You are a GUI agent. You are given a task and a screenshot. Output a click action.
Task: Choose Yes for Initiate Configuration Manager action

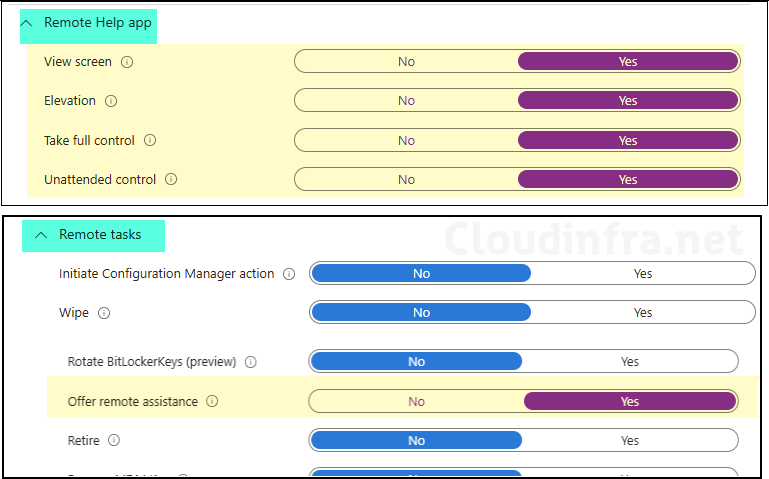point(643,274)
